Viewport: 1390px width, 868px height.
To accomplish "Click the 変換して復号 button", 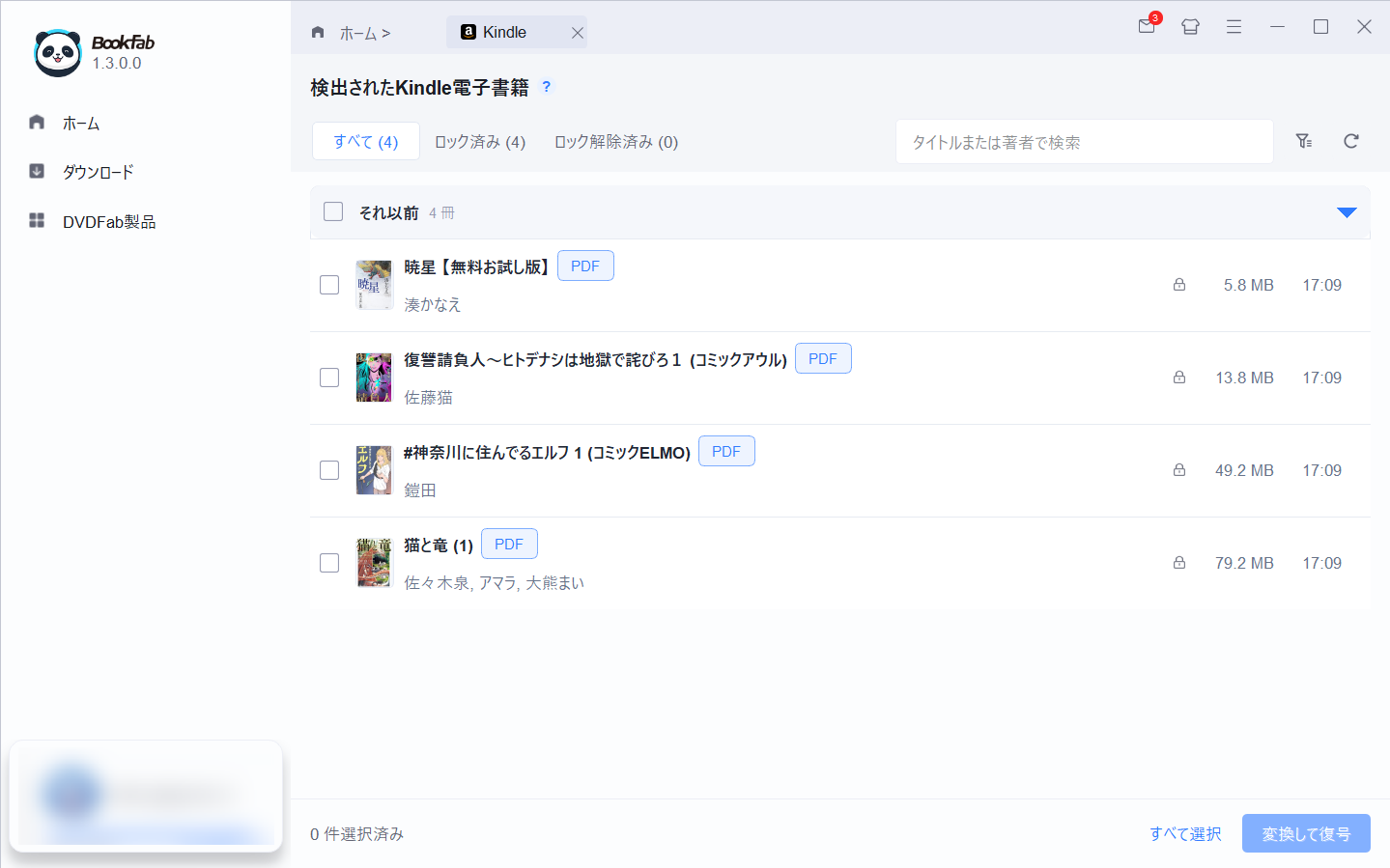I will [x=1306, y=833].
